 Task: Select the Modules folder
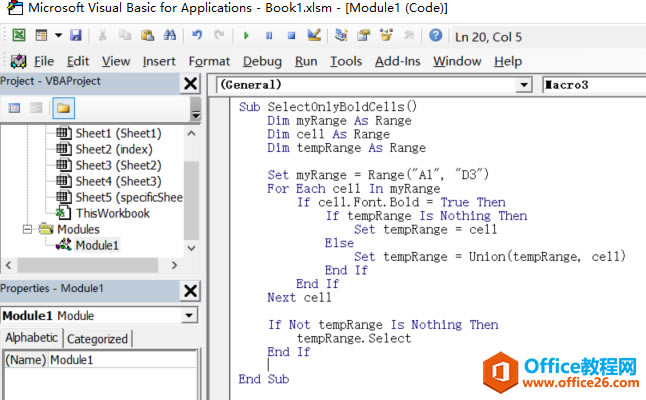(78, 229)
